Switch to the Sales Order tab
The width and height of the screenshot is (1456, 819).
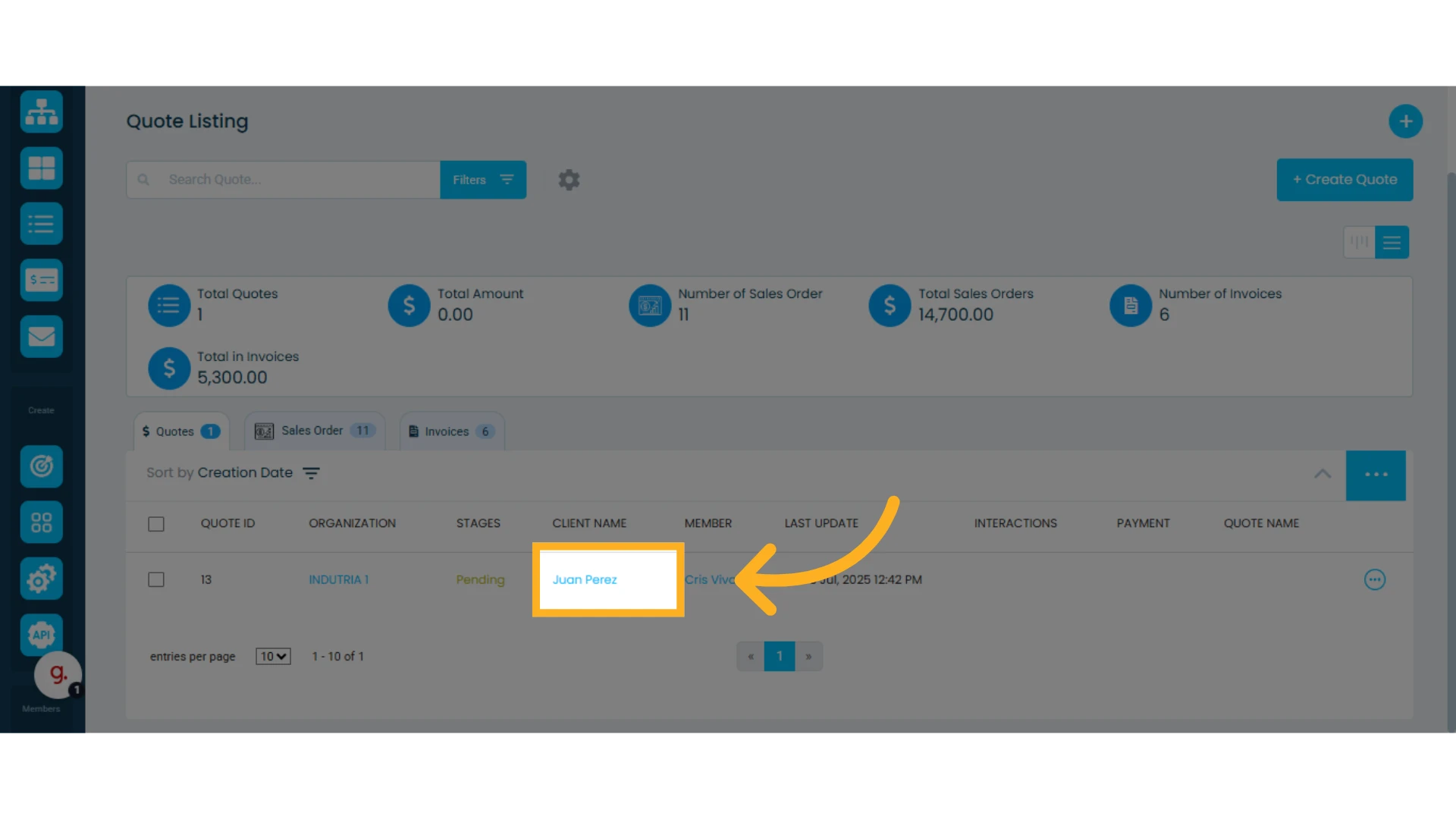coord(315,431)
